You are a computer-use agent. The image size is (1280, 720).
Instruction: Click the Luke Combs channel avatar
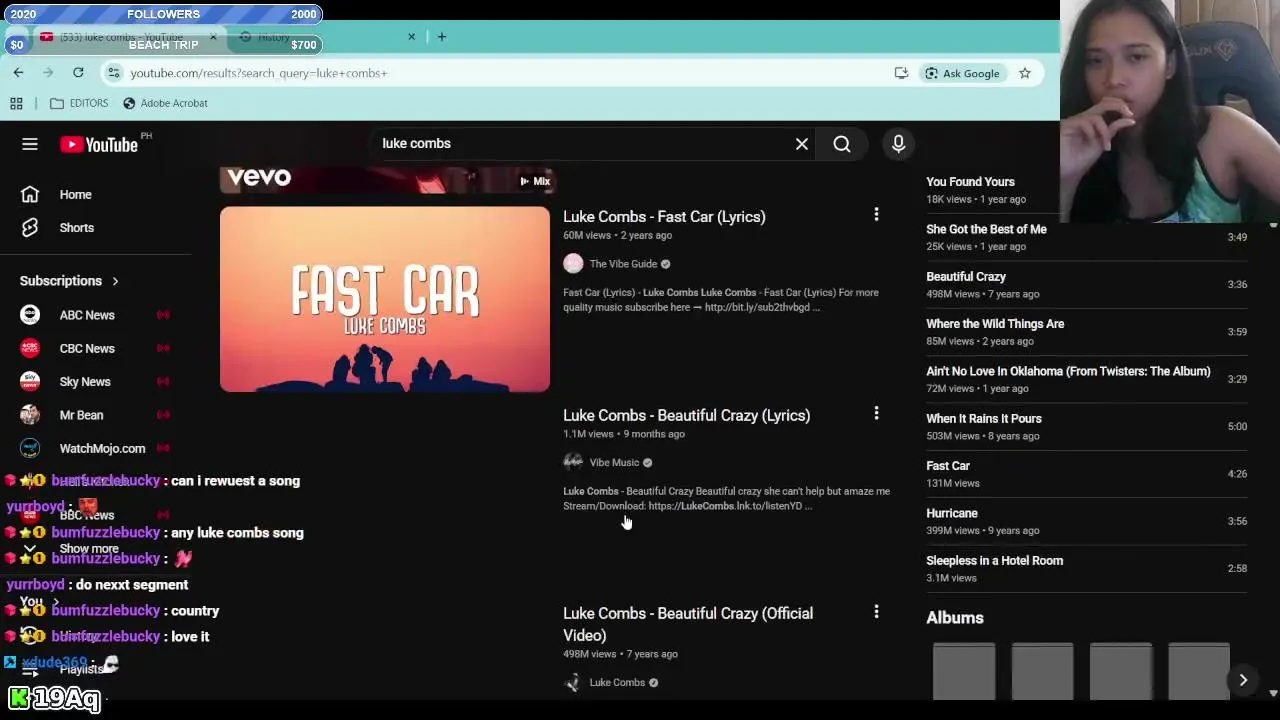tap(573, 682)
